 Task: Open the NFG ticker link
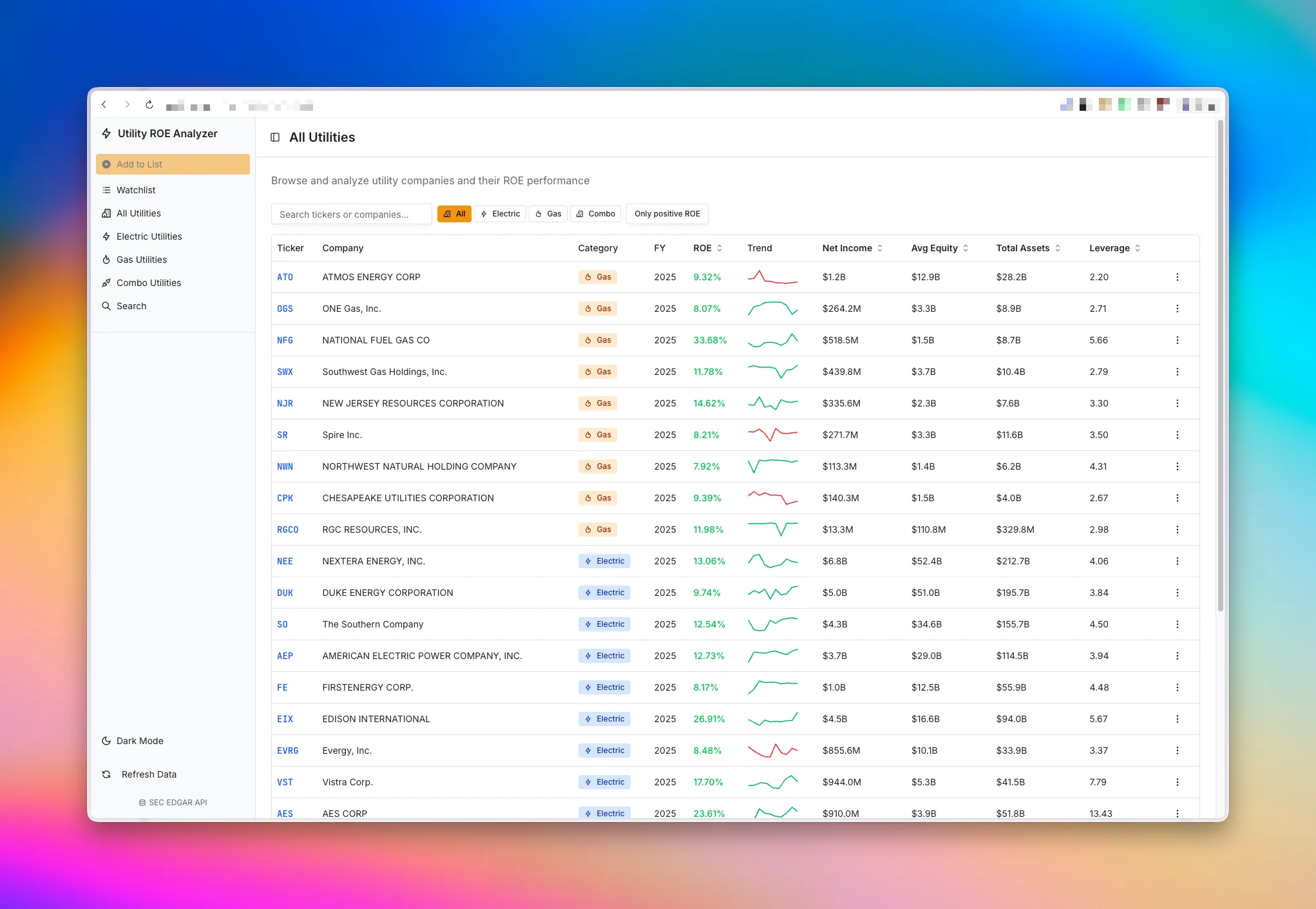pos(285,340)
